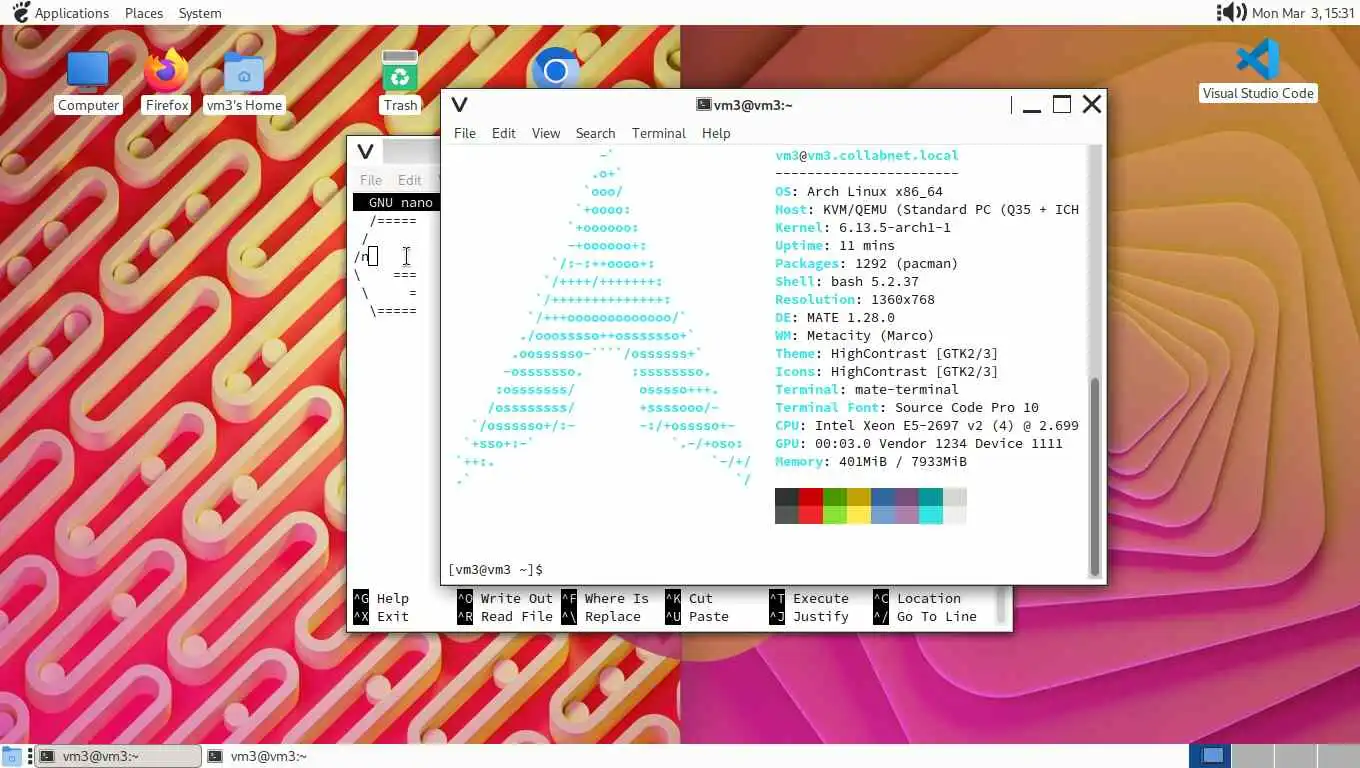1360x768 pixels.
Task: Click nano's ^X Exit shortcut
Action: pyautogui.click(x=381, y=616)
